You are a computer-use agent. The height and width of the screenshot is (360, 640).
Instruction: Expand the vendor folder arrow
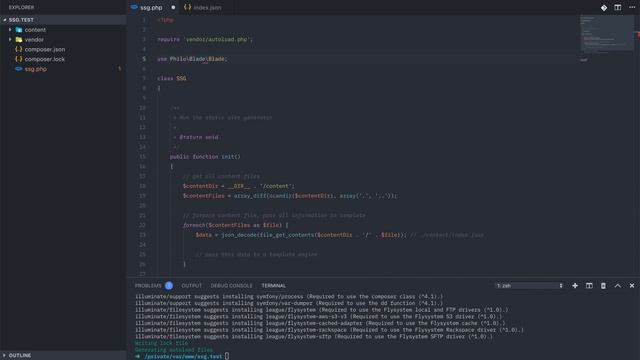pos(10,40)
